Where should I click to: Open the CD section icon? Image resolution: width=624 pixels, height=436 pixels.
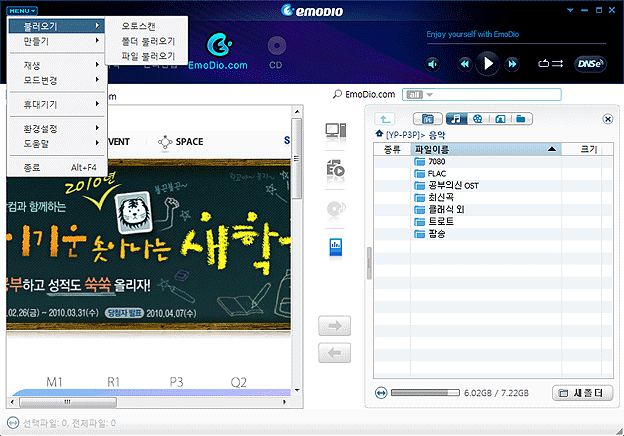276,52
